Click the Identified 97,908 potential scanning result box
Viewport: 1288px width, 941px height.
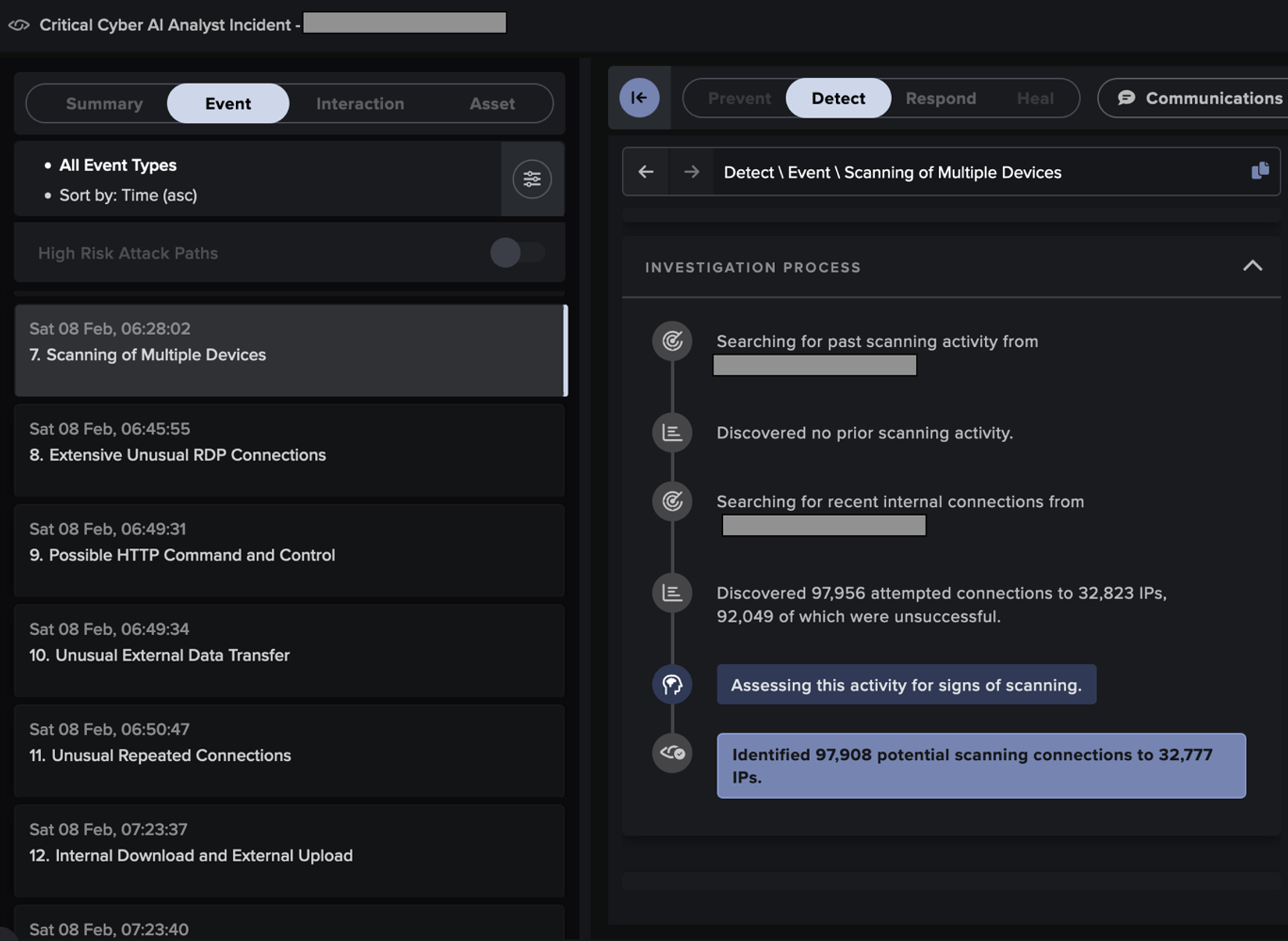(x=981, y=765)
